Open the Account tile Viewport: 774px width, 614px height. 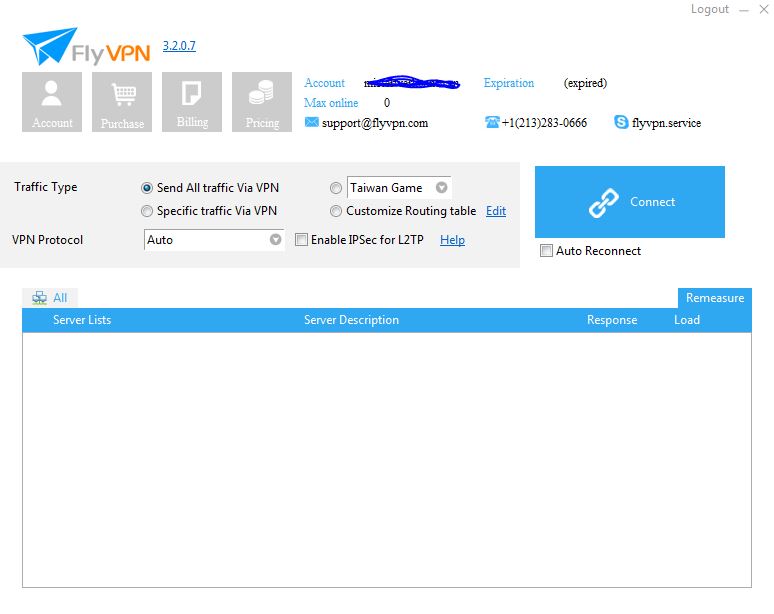52,102
